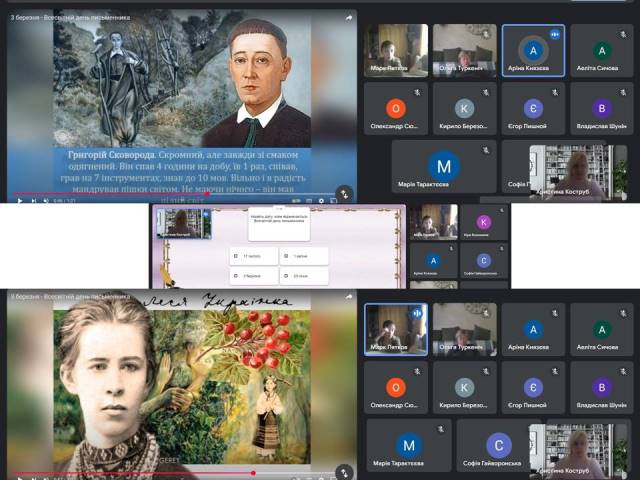
Task: Click the blue M avatar of Марія, top meeting
Action: coord(444,166)
